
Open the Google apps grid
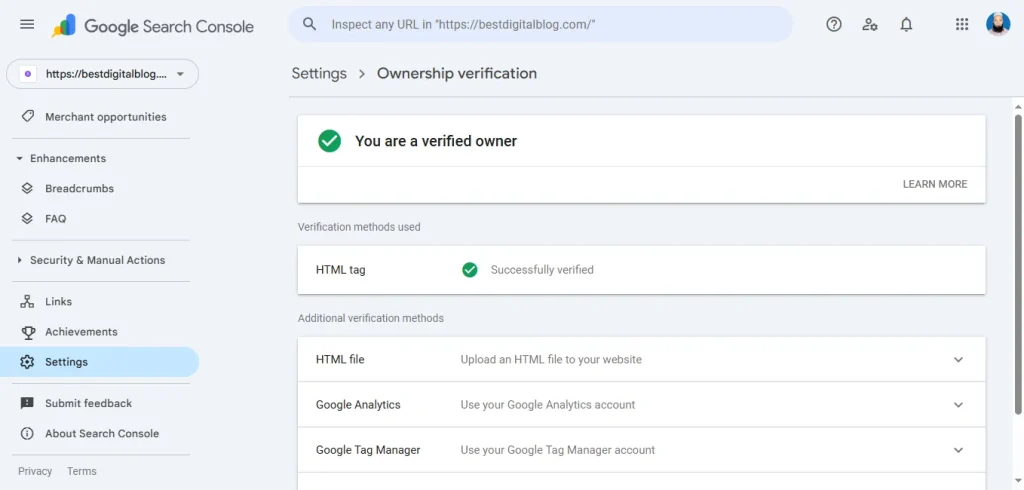(962, 24)
